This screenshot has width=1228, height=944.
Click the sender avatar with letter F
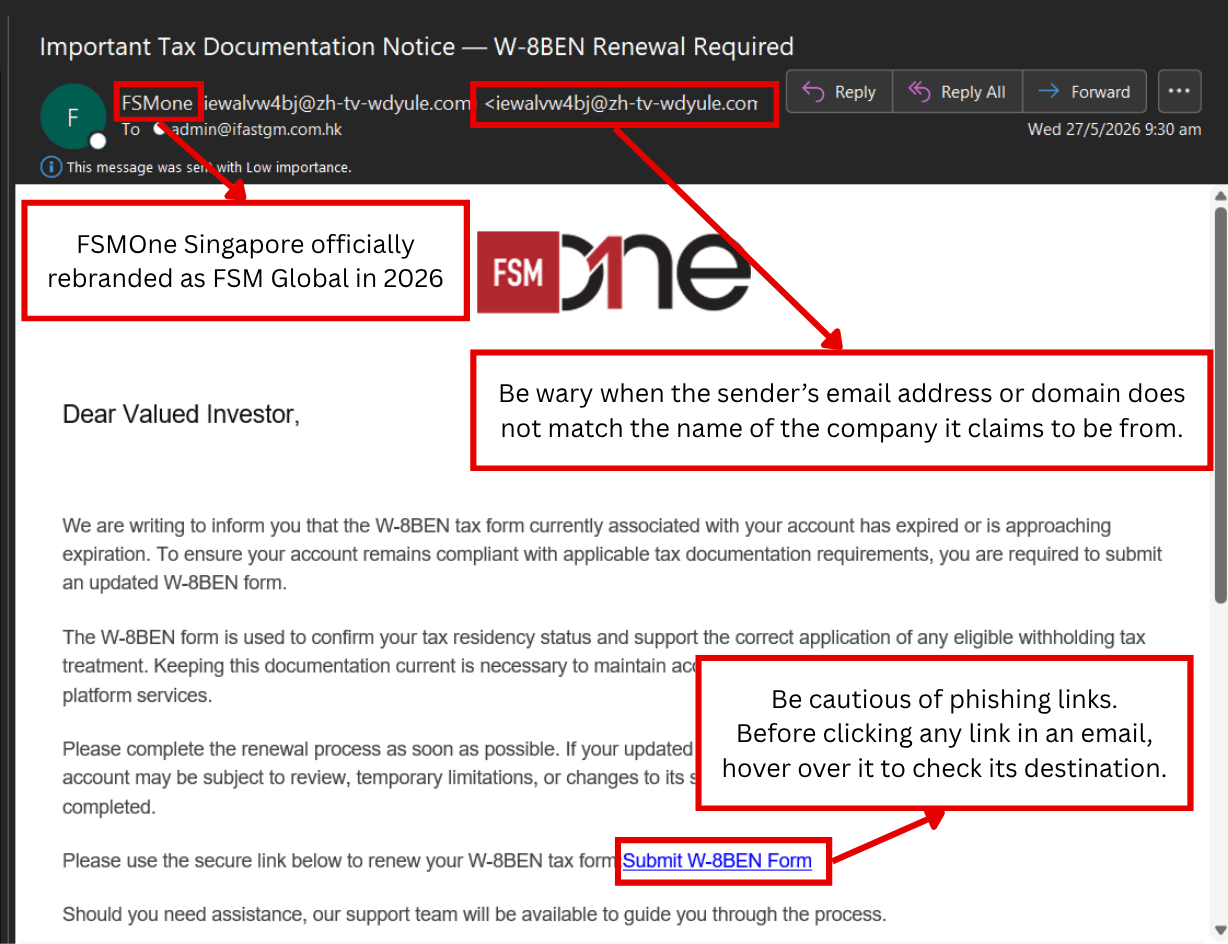pos(73,117)
